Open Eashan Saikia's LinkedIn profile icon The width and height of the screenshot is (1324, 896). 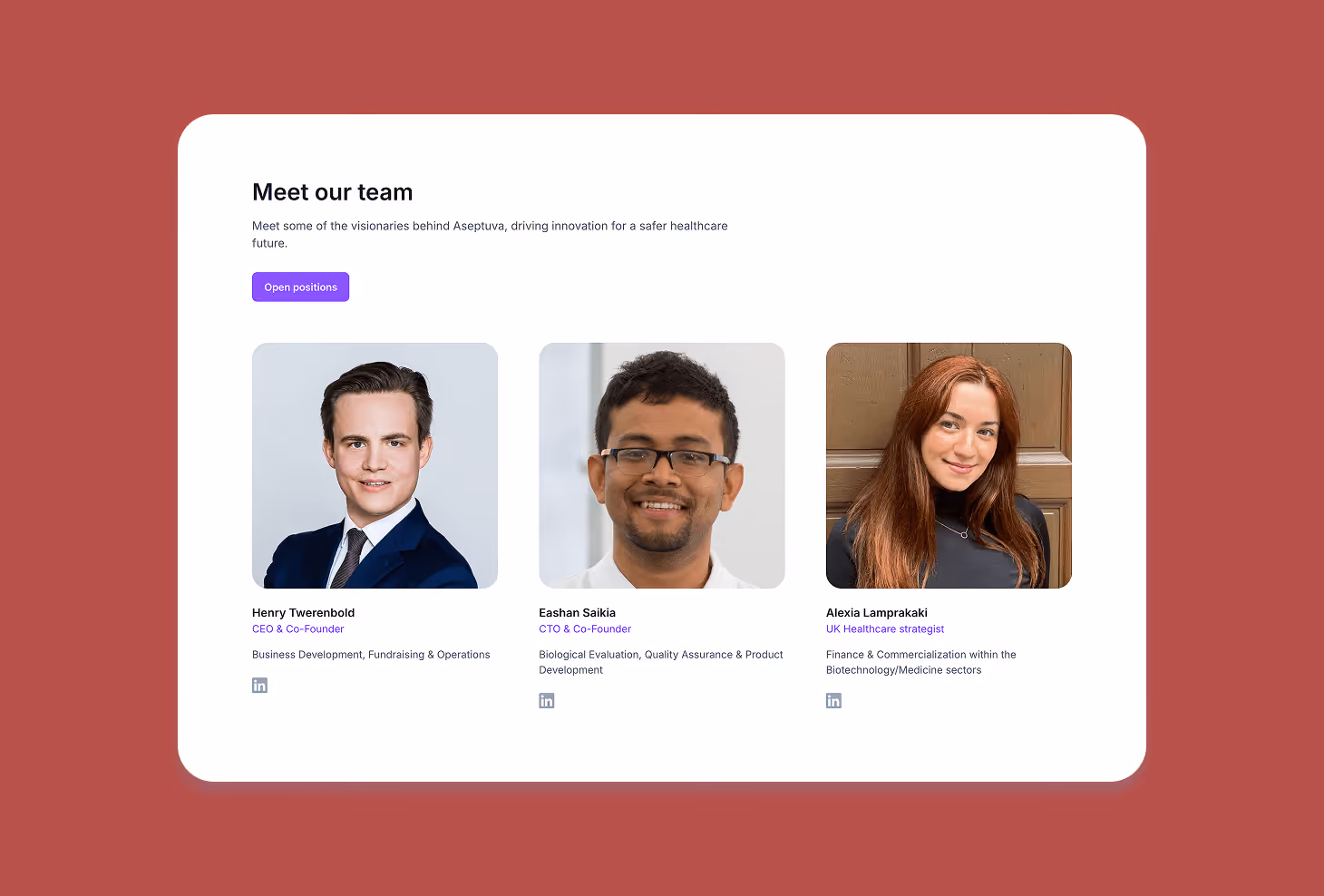(547, 701)
